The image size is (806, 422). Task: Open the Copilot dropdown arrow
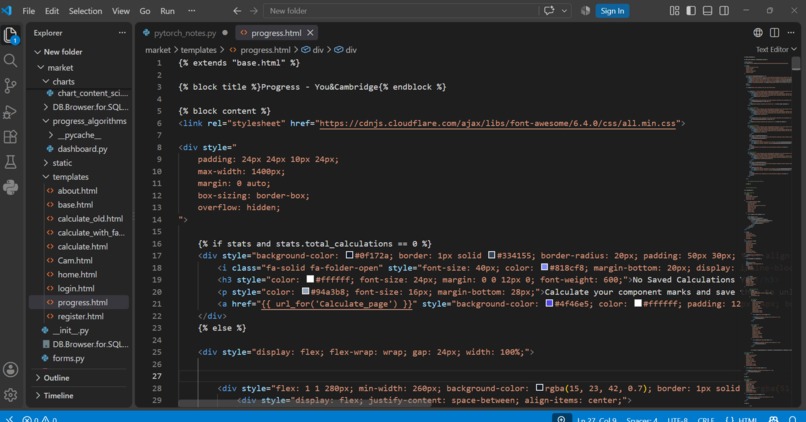(x=564, y=11)
